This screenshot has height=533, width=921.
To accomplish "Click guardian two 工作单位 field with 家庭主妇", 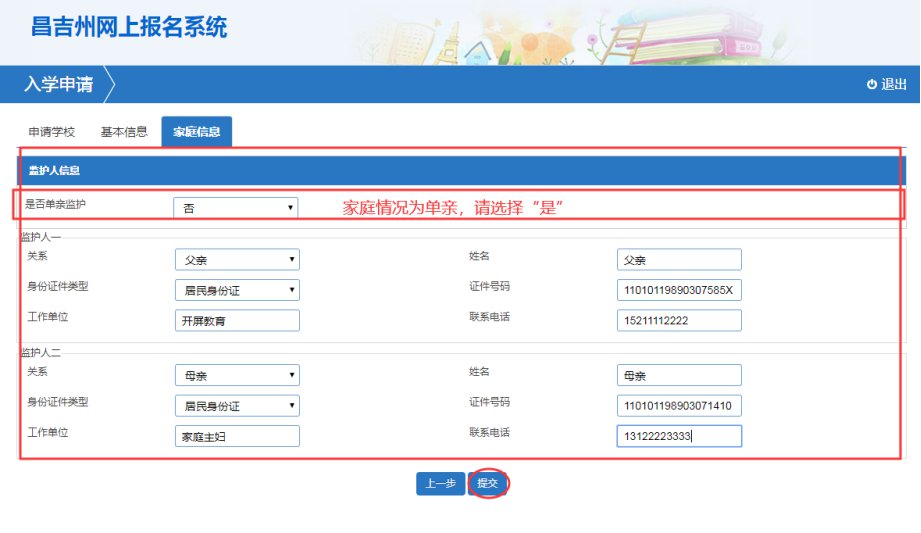I will [236, 436].
